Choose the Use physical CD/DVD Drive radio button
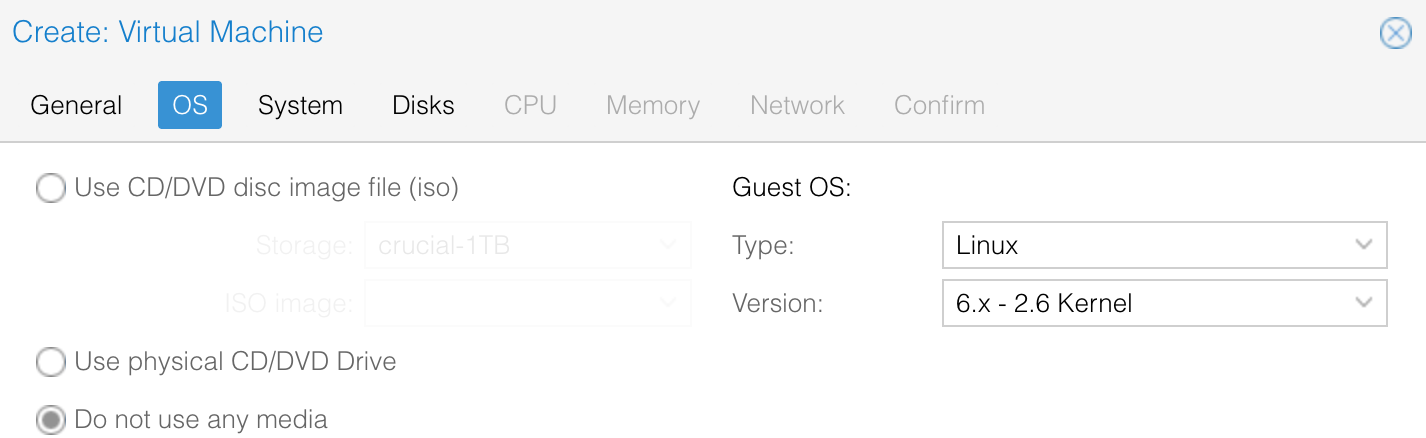Screen dimensions: 1426x438 [50, 362]
